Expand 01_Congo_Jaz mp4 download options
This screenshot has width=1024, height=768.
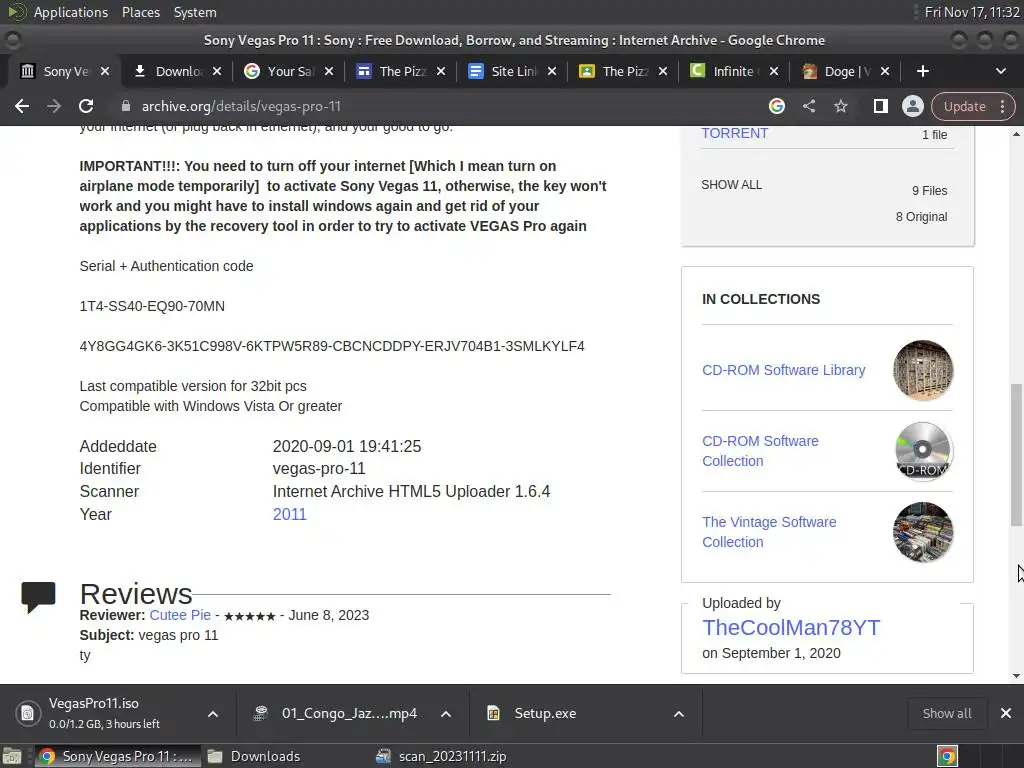click(x=446, y=714)
